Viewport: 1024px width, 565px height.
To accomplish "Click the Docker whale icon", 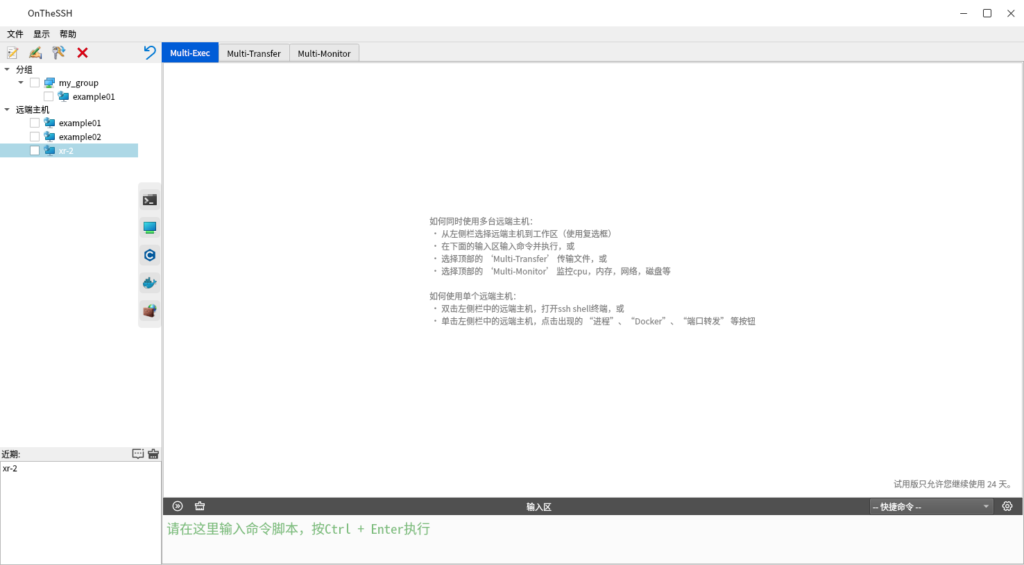I will (x=149, y=283).
